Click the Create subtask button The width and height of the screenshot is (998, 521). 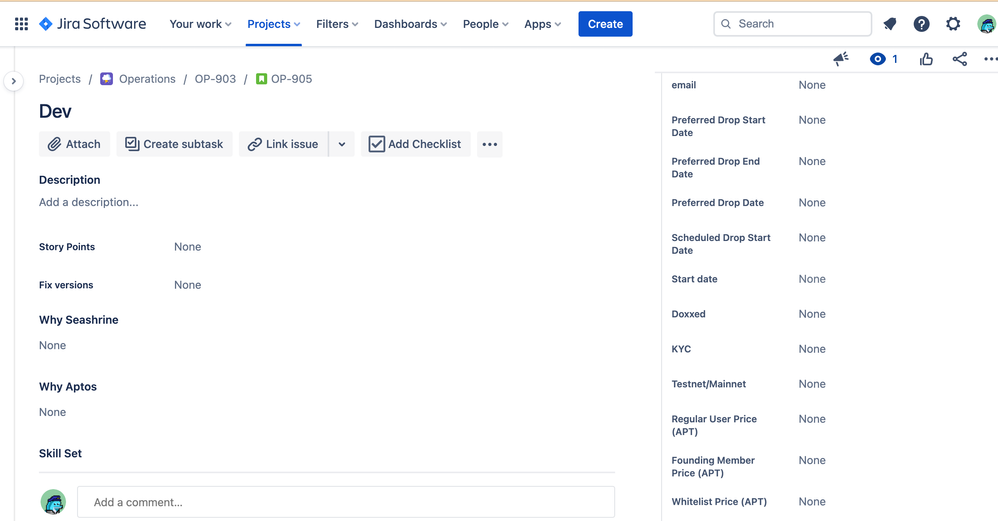(174, 144)
